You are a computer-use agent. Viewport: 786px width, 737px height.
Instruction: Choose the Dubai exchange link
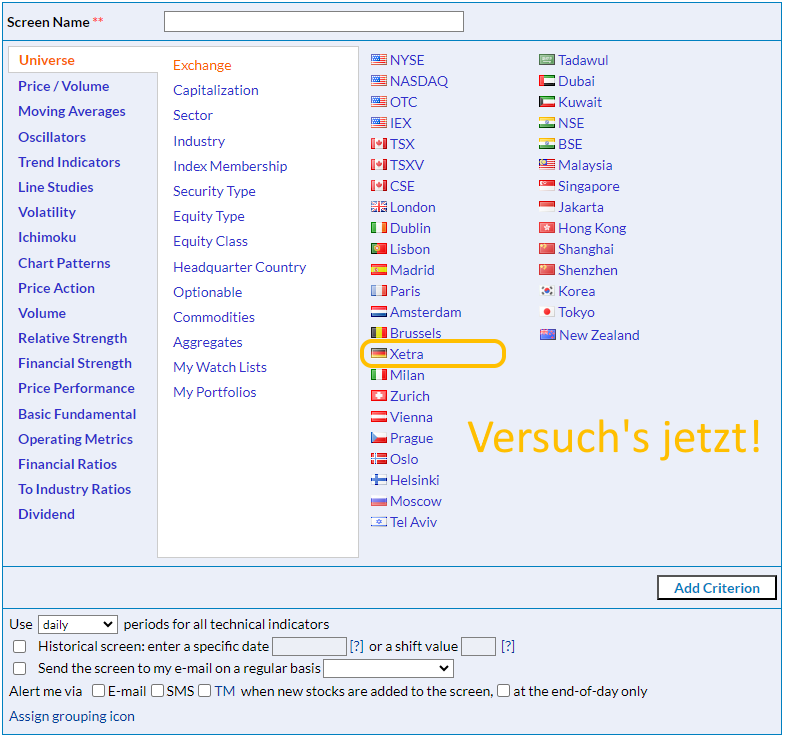[576, 81]
